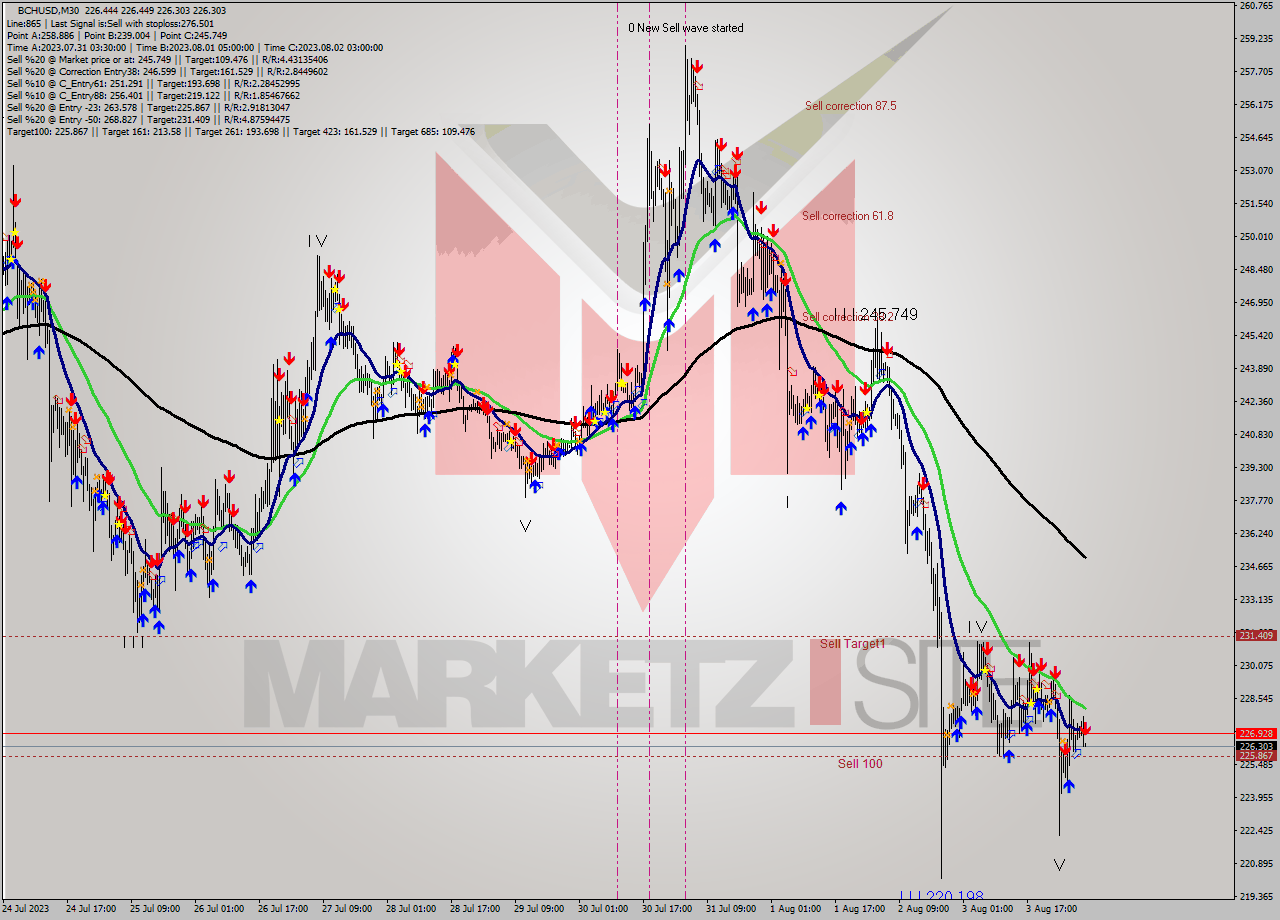Click the '30 Jul 01:00' time label
This screenshot has height=920, width=1280.
[x=602, y=910]
